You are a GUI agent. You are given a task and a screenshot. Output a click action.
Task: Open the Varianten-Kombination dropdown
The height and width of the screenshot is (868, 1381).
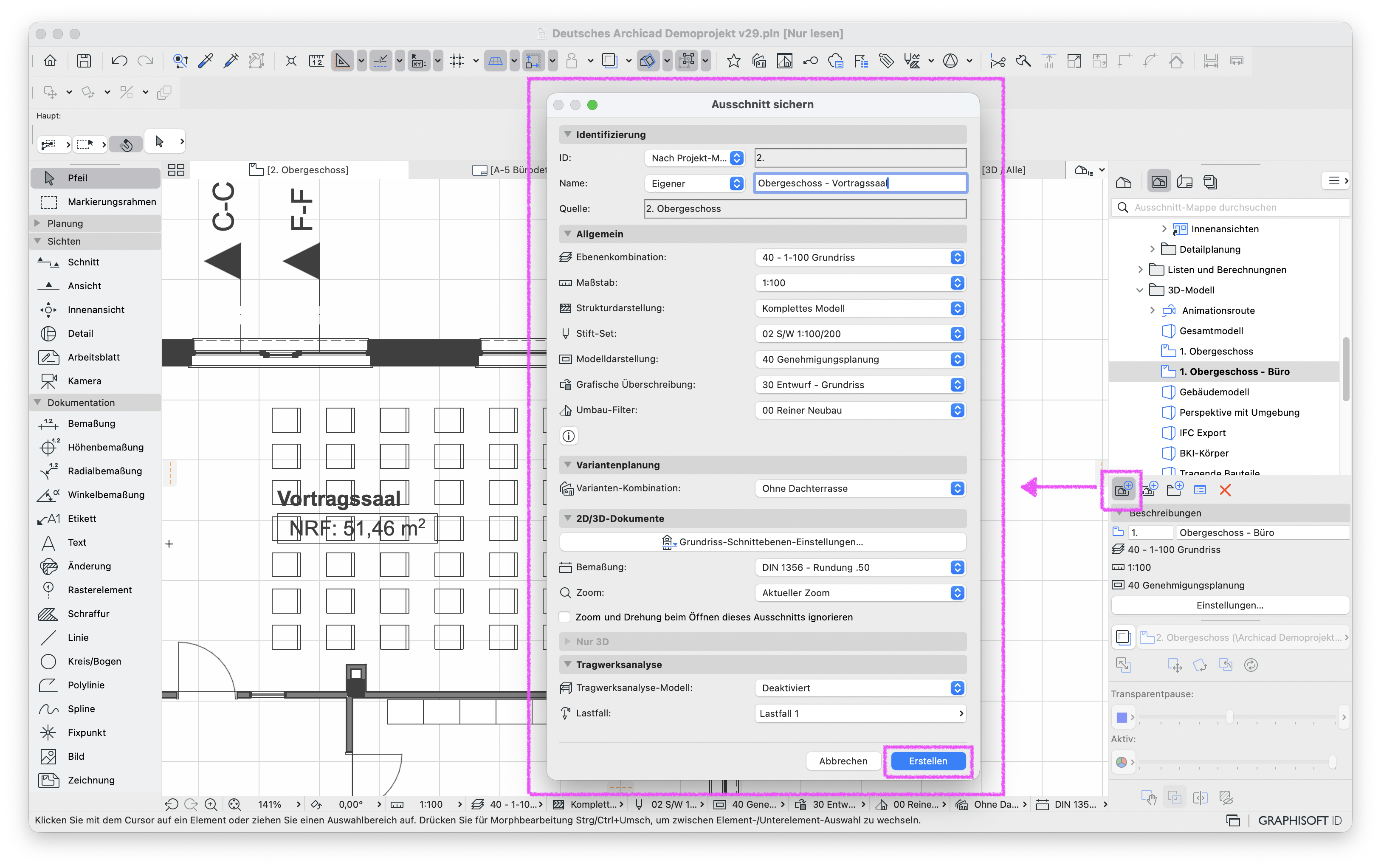[860, 488]
